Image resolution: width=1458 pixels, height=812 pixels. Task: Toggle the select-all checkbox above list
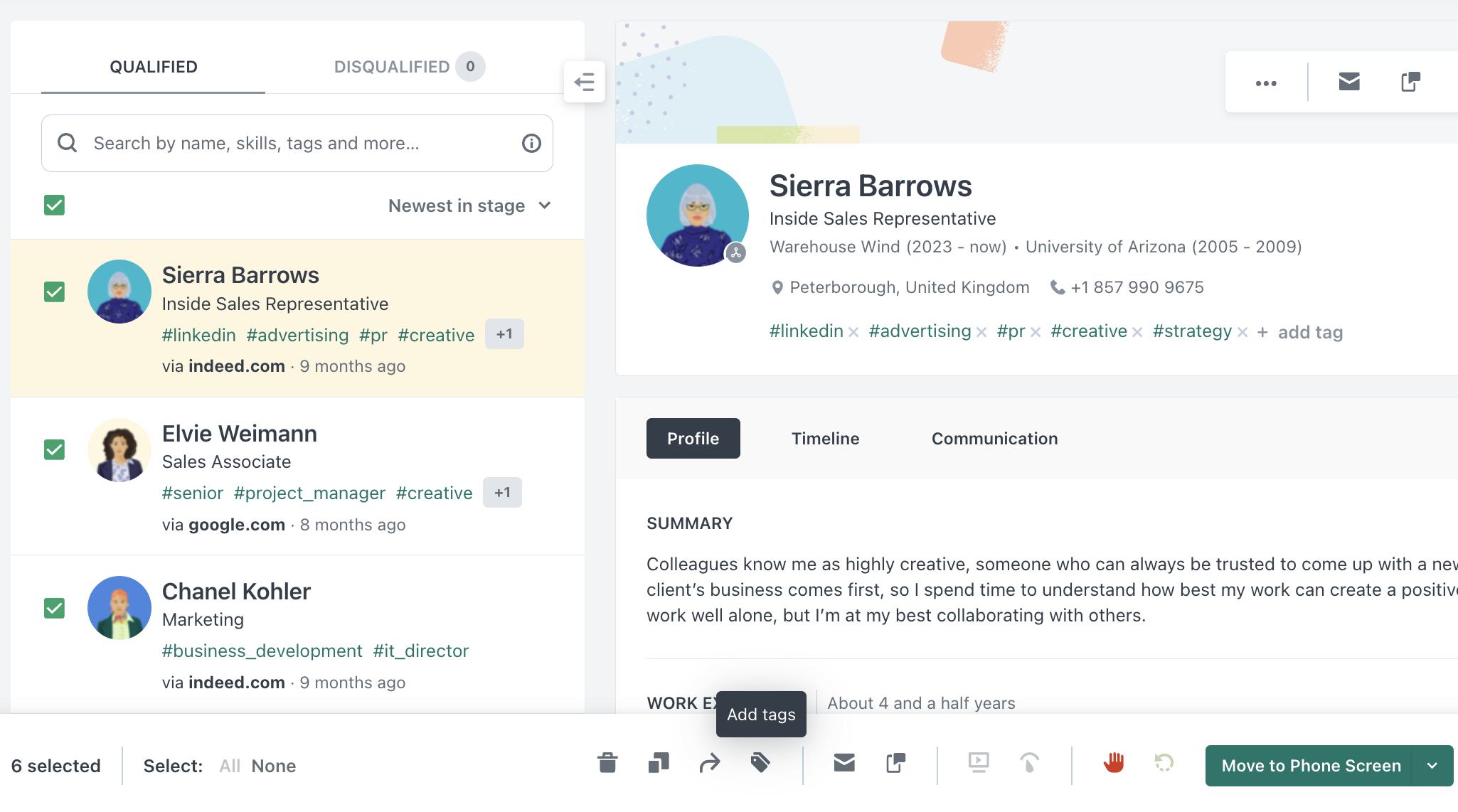coord(55,205)
